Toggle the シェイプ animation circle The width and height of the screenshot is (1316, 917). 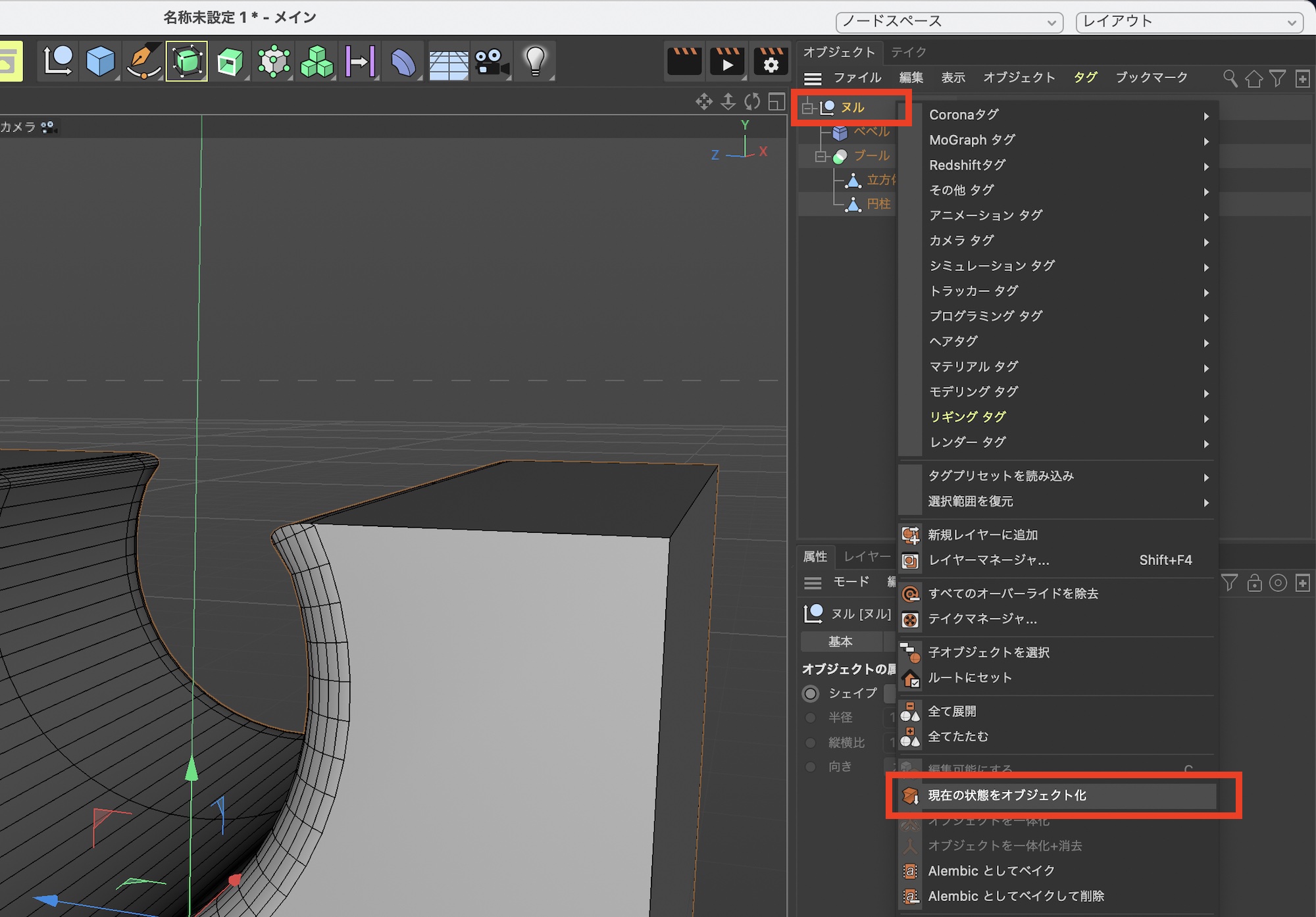click(811, 693)
